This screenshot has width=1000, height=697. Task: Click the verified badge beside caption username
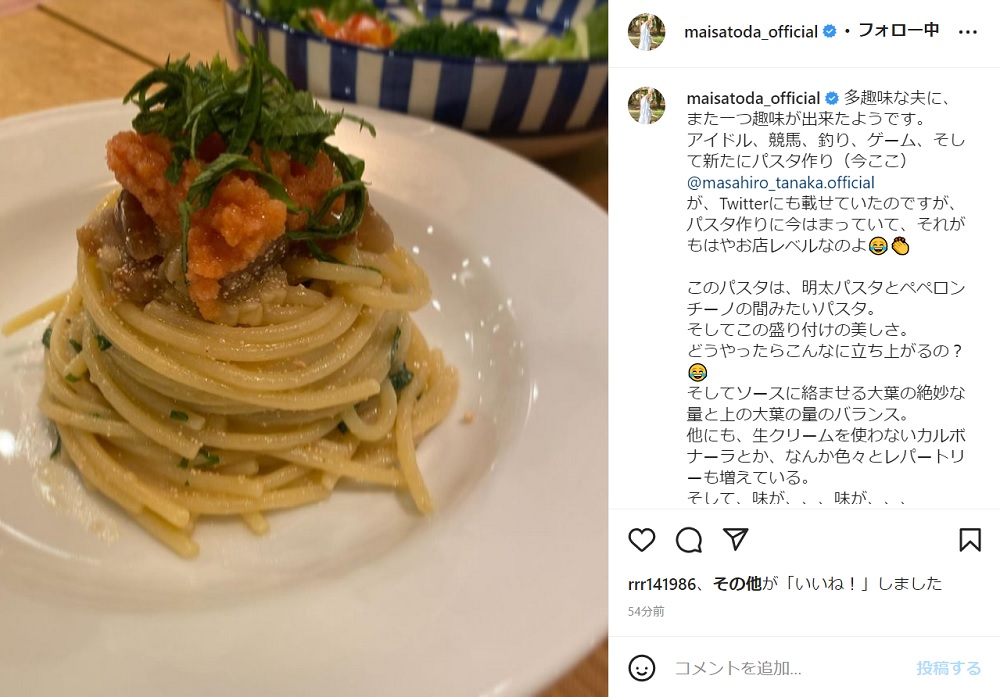click(x=832, y=98)
